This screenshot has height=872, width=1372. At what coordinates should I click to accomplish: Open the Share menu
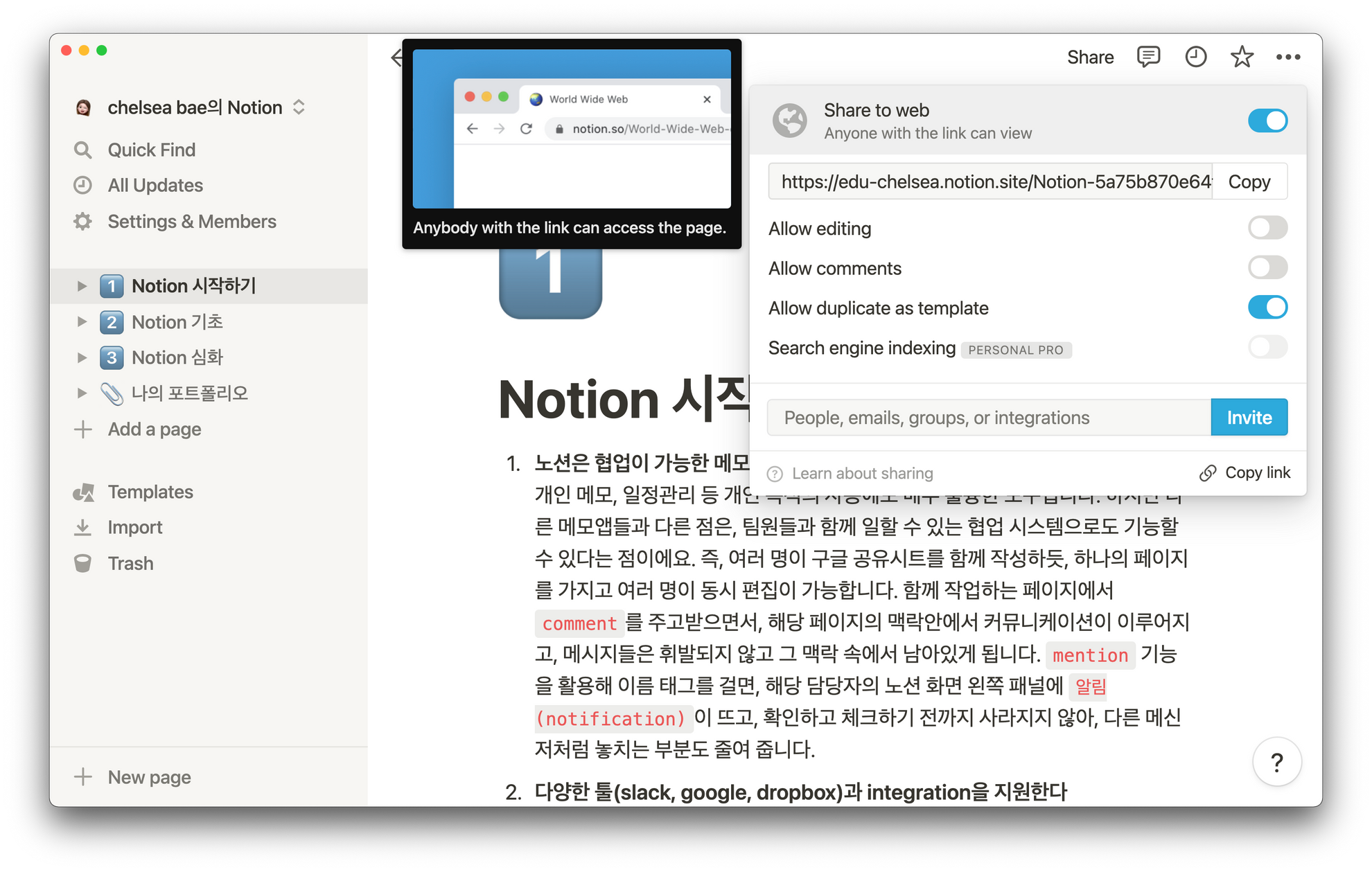[x=1090, y=57]
